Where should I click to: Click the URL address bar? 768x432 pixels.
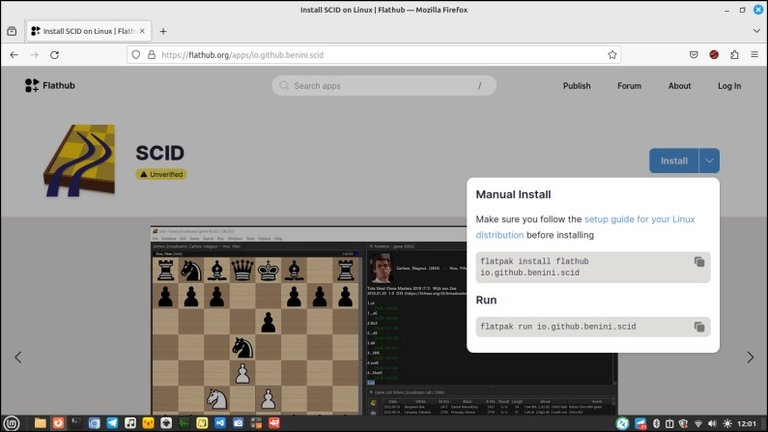coord(374,55)
